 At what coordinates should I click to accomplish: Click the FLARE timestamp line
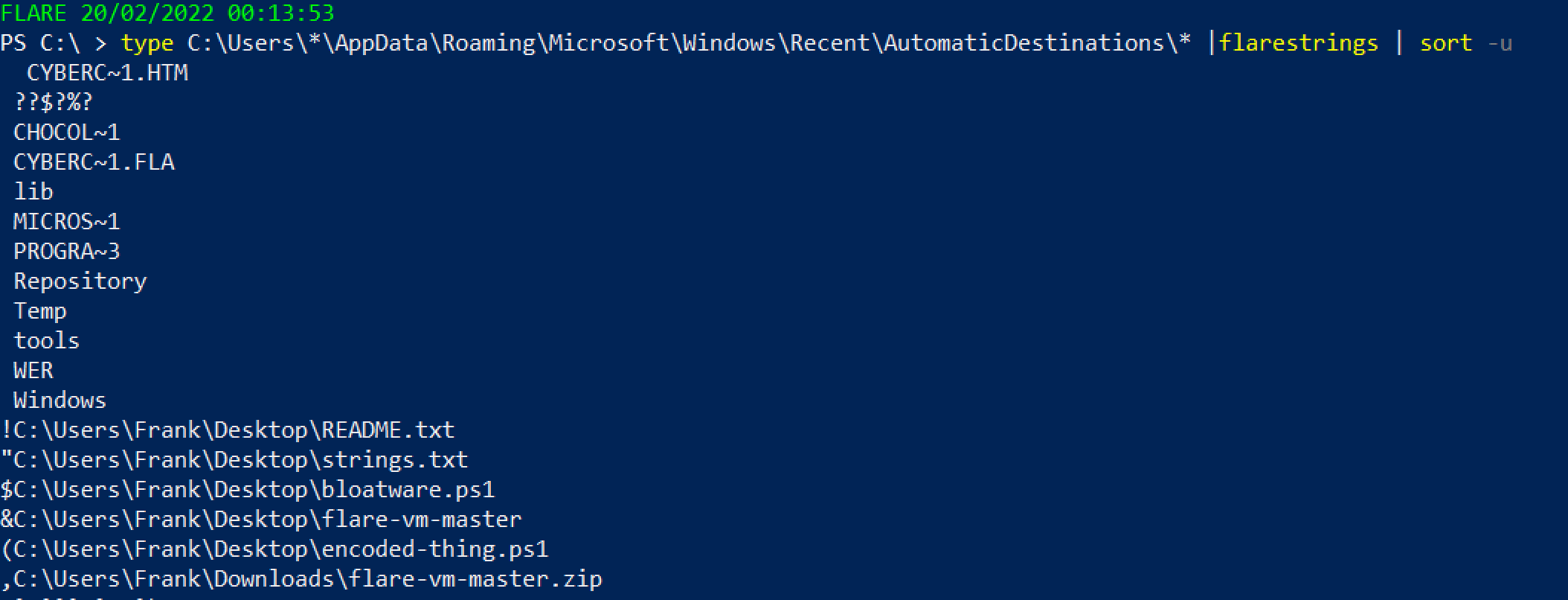[x=167, y=13]
